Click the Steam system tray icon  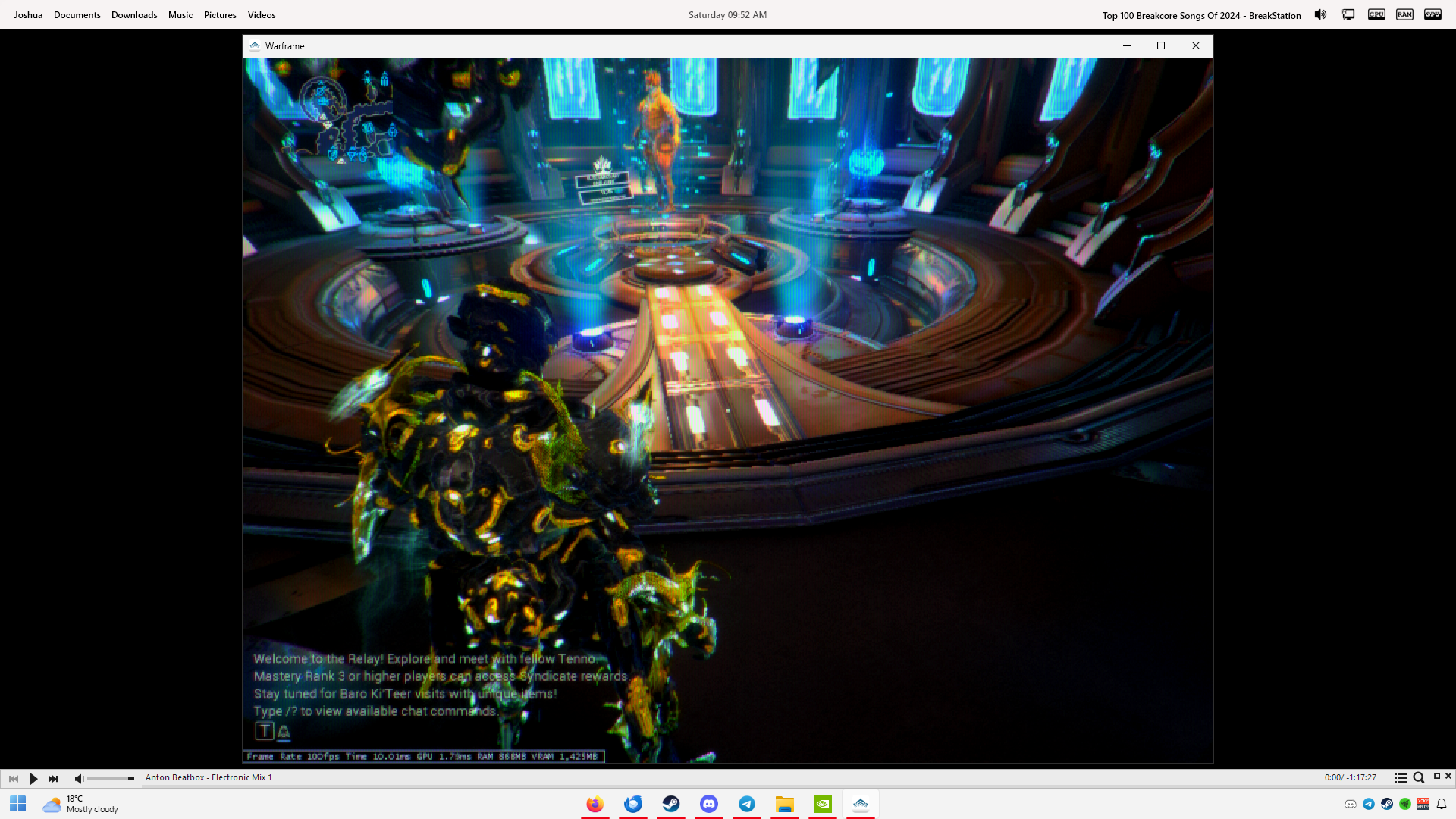1387,804
